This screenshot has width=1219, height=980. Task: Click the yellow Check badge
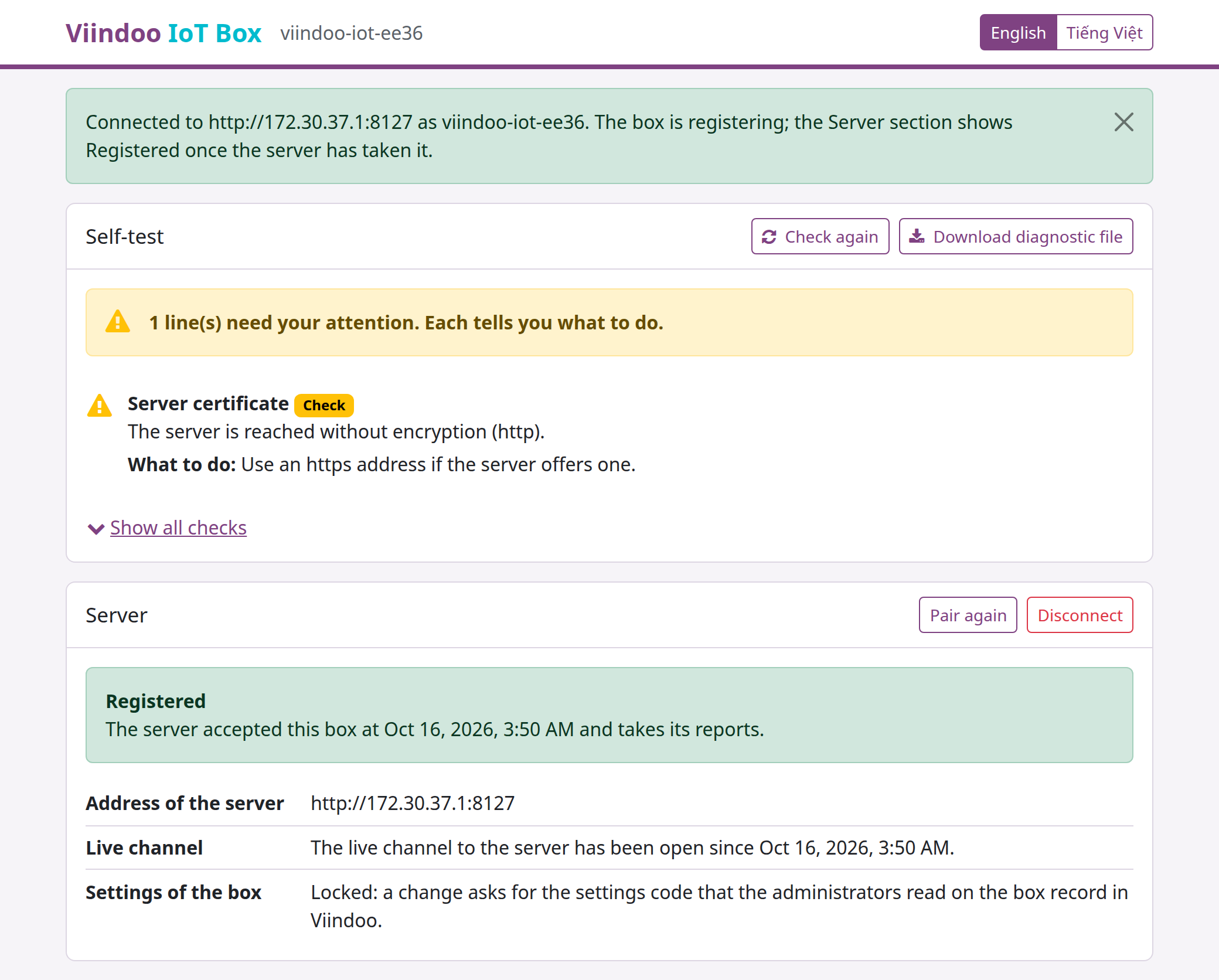324,405
